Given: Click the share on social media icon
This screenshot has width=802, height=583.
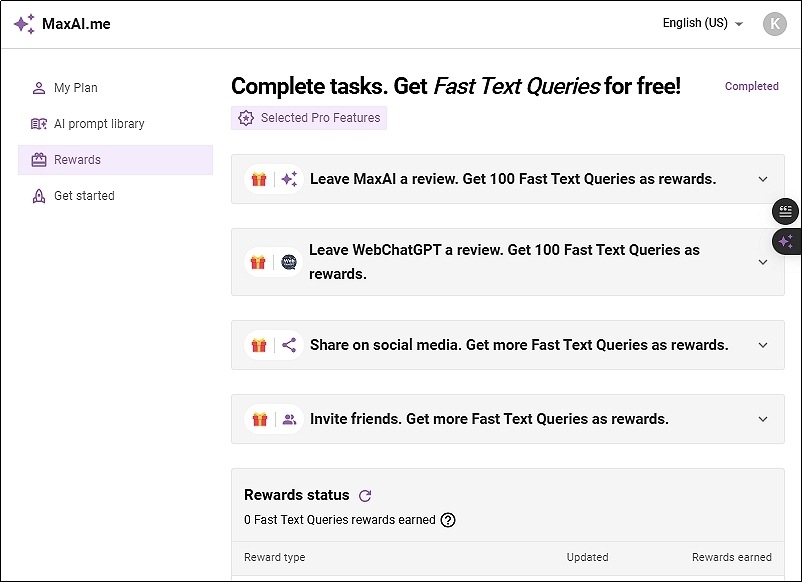Looking at the screenshot, I should (x=287, y=344).
